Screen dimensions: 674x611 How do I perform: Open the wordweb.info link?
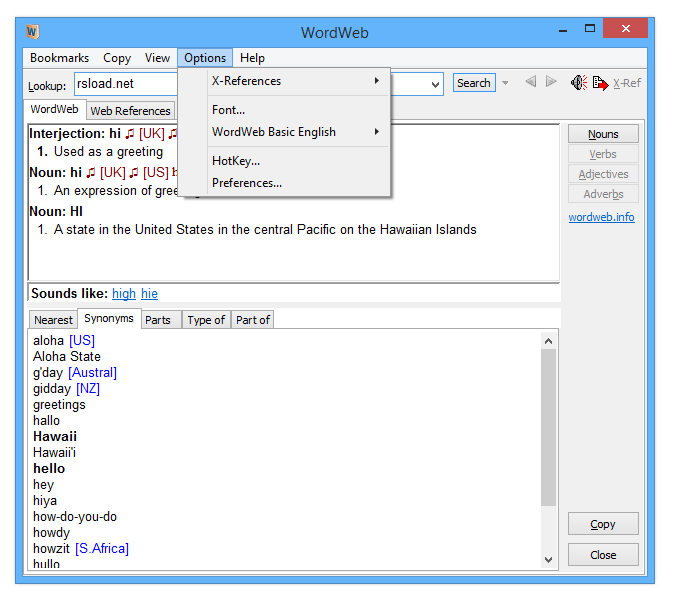coord(601,217)
